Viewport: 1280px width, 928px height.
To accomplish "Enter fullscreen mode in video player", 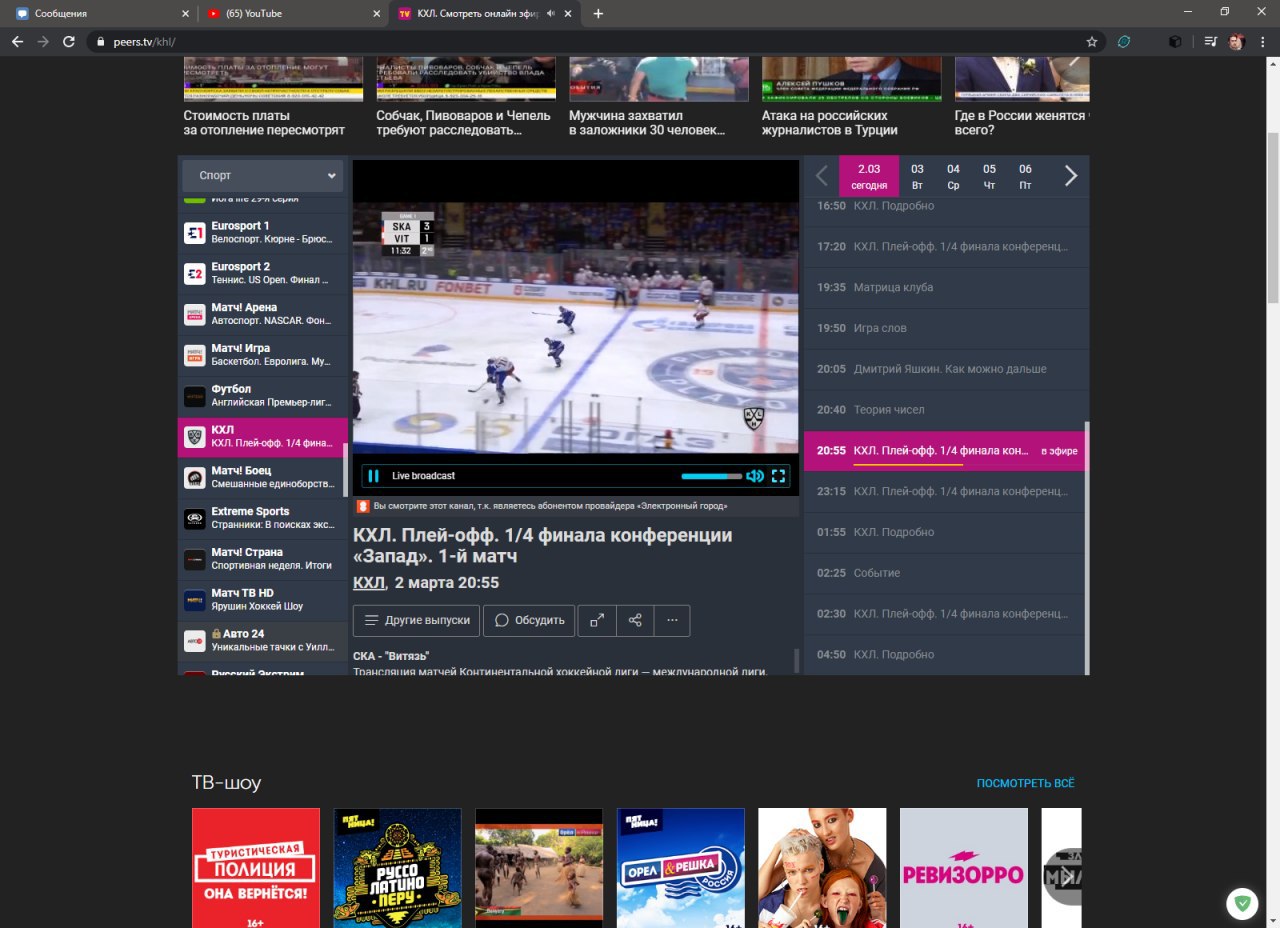I will [779, 476].
